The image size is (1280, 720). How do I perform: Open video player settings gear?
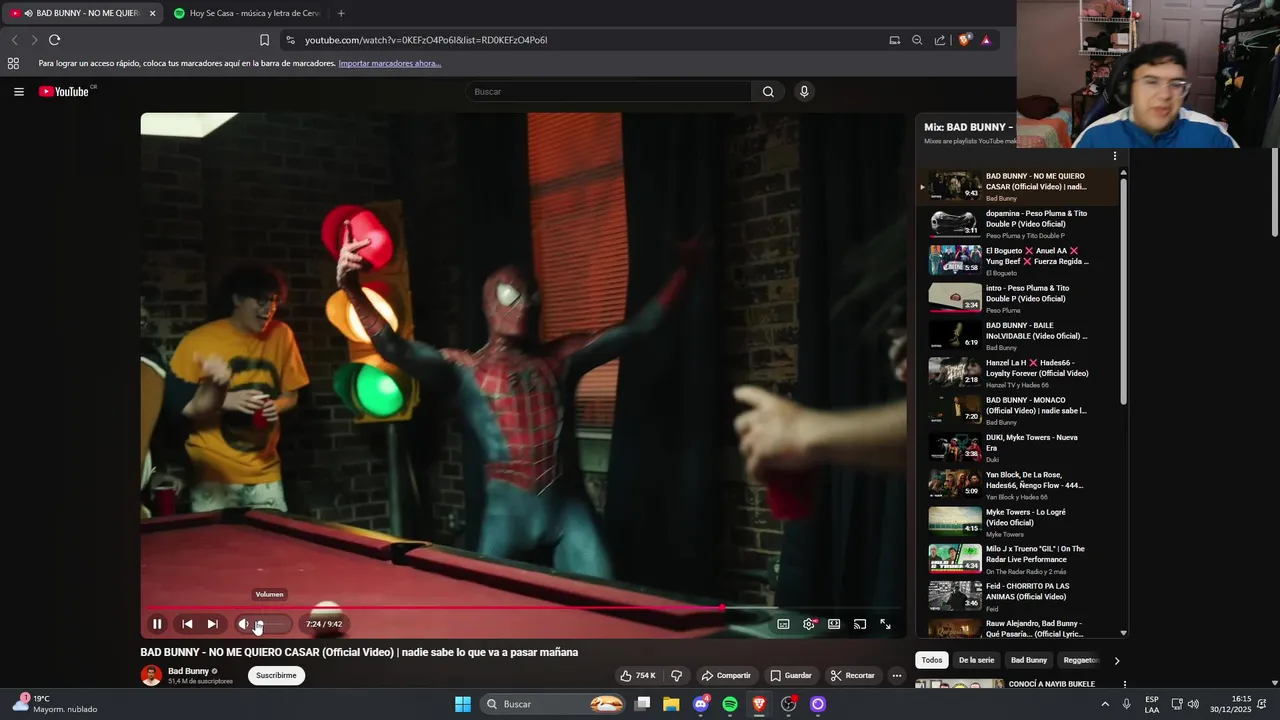coord(809,624)
